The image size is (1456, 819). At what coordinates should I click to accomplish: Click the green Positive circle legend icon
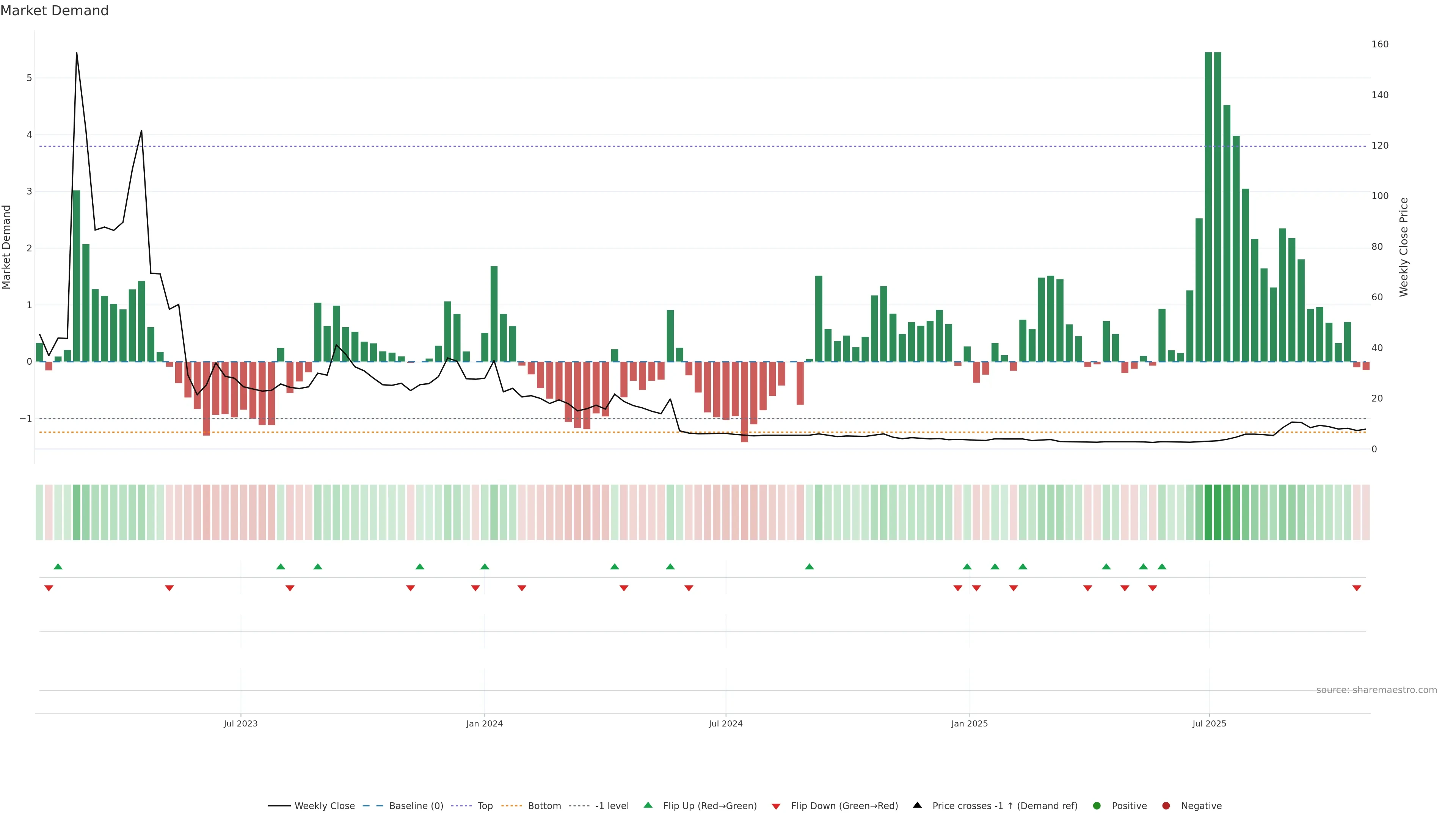tap(1097, 805)
